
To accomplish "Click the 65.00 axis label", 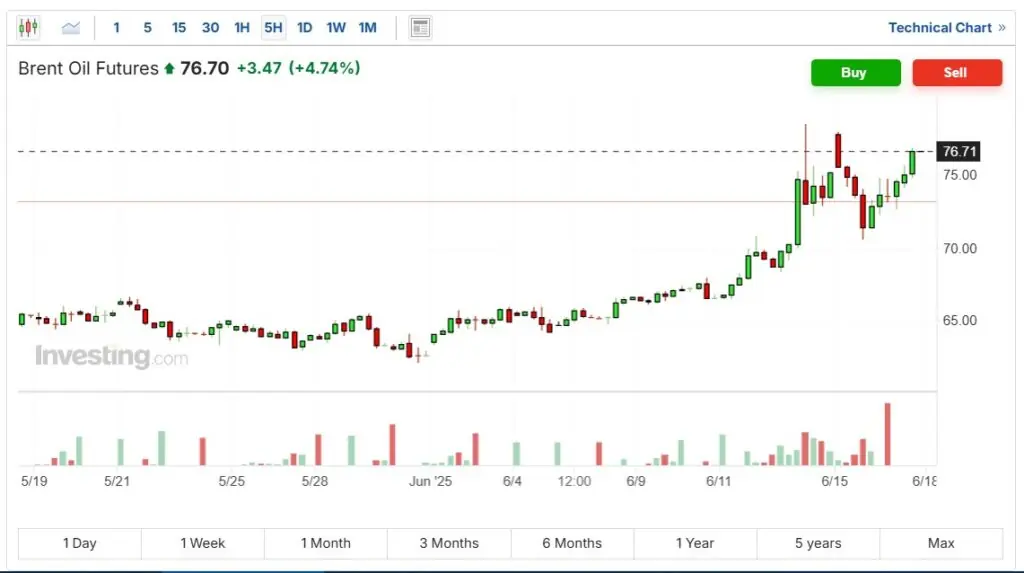I will click(x=960, y=320).
